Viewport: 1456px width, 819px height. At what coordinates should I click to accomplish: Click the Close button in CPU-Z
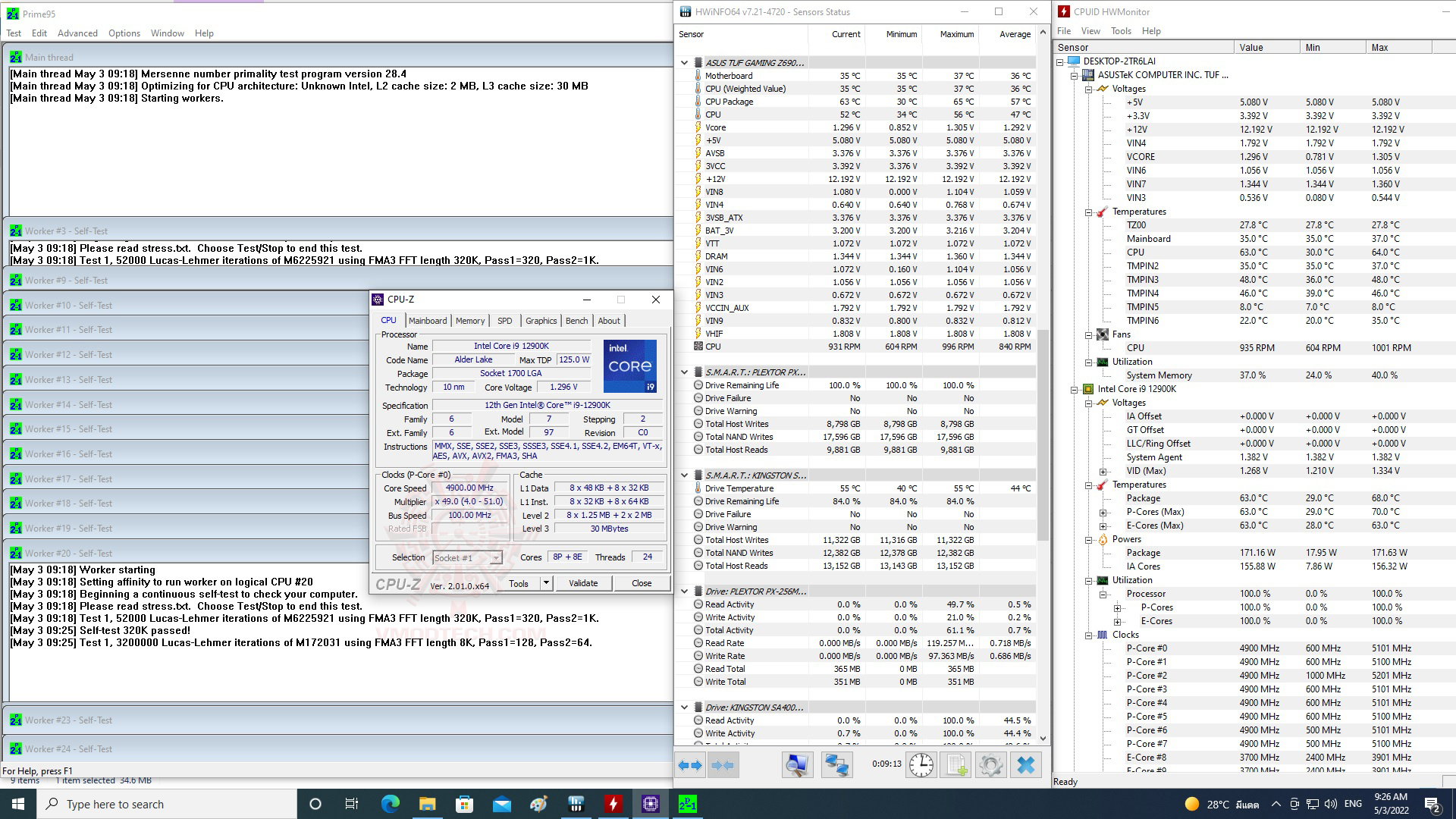(642, 583)
